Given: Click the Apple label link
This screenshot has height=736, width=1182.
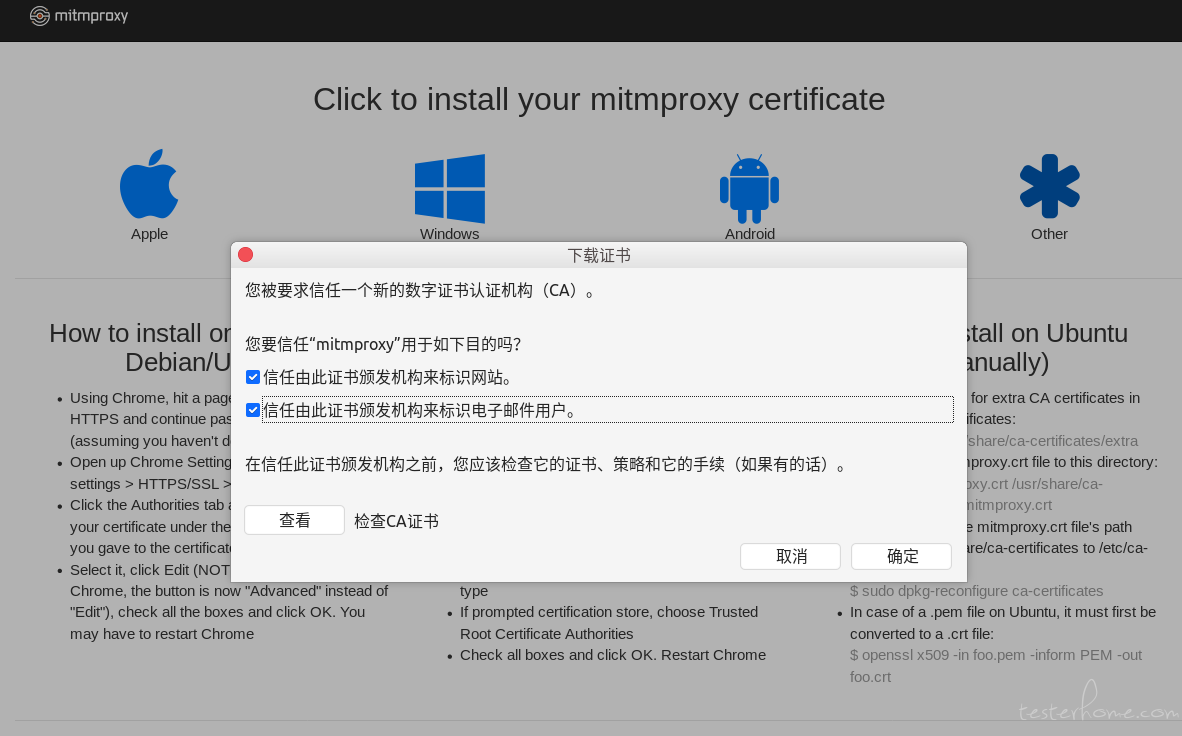Looking at the screenshot, I should tap(149, 234).
